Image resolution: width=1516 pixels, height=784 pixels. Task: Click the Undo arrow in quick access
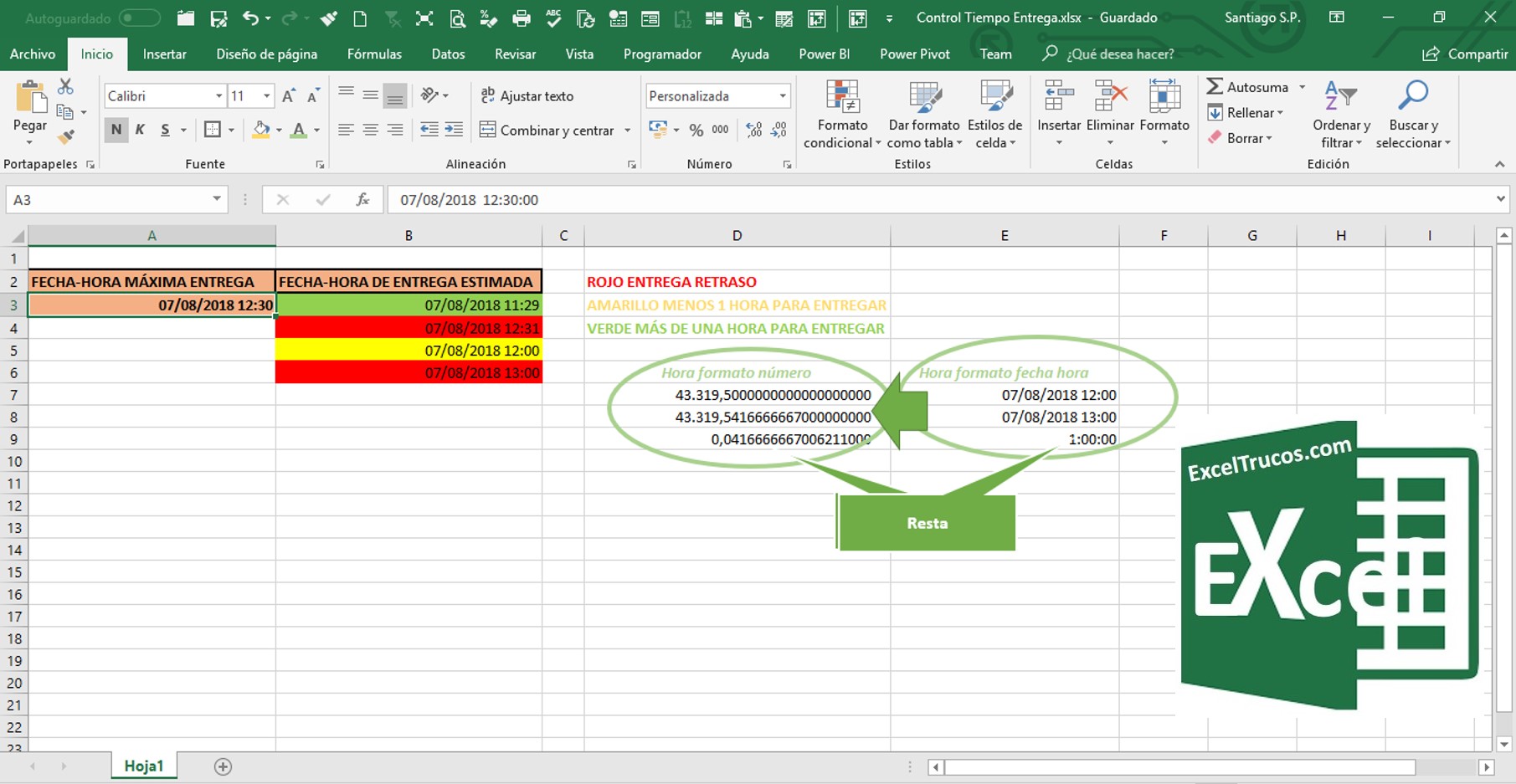tap(249, 18)
